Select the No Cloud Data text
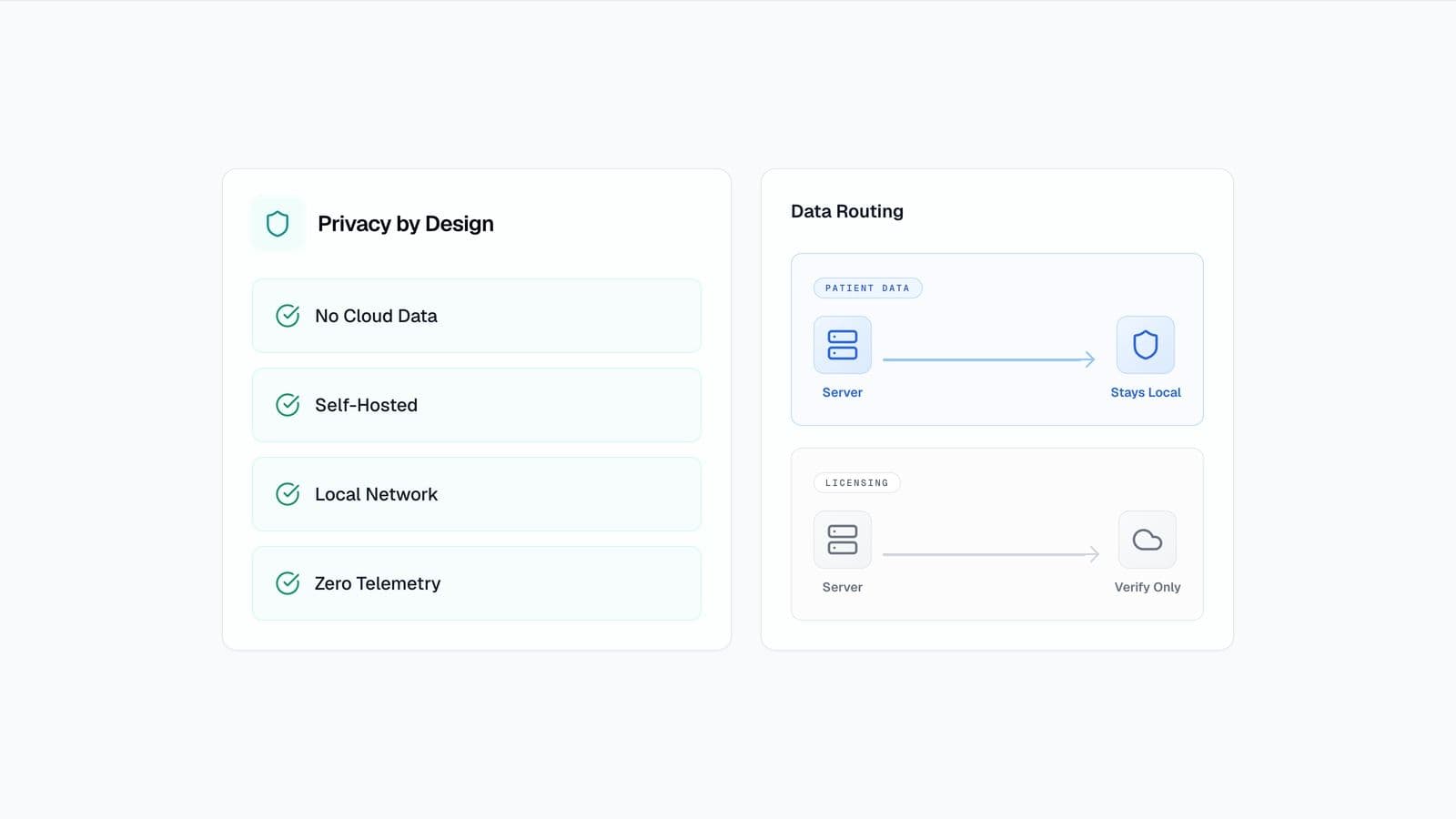Screen dimensions: 1456x819 click(376, 316)
